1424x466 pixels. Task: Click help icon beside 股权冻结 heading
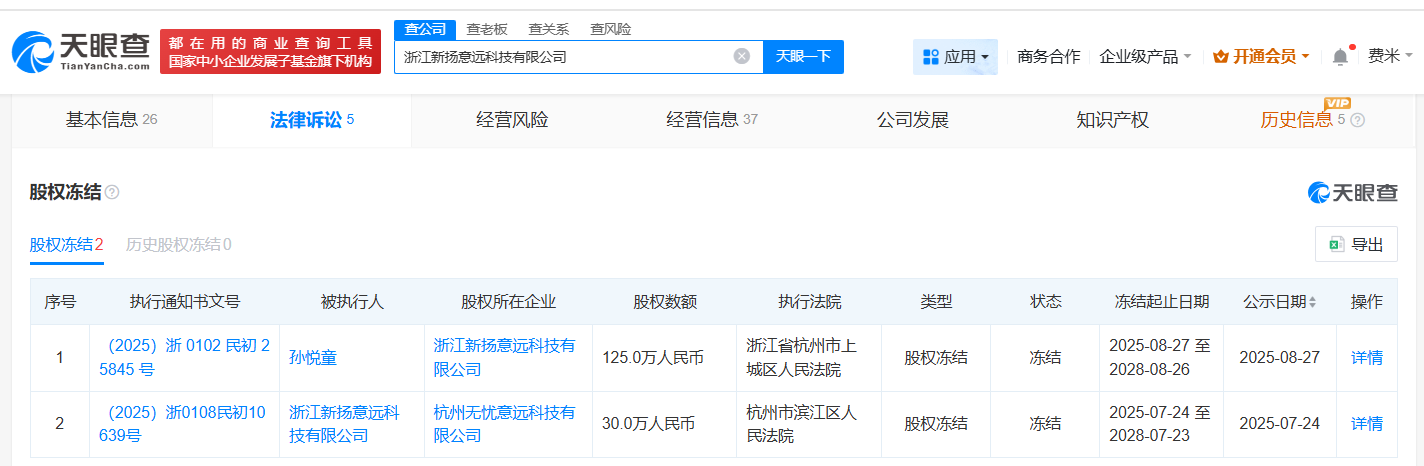pyautogui.click(x=112, y=192)
